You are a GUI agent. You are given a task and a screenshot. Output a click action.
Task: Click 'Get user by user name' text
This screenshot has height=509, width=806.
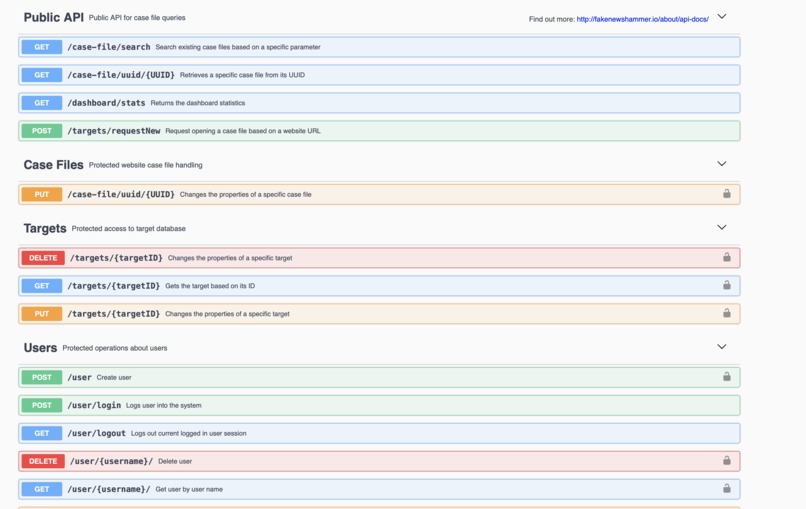coord(189,489)
